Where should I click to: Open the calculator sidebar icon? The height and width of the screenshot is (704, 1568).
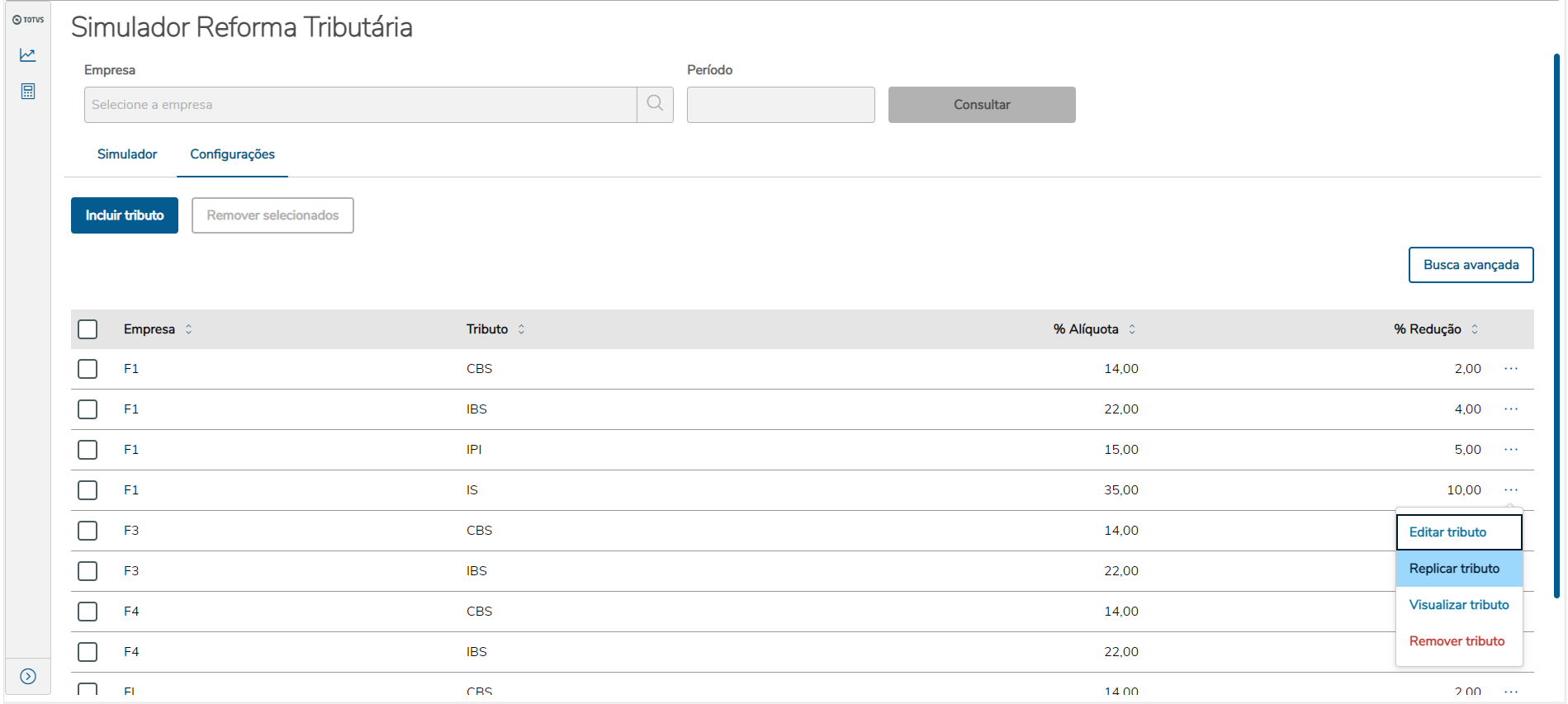click(x=28, y=92)
